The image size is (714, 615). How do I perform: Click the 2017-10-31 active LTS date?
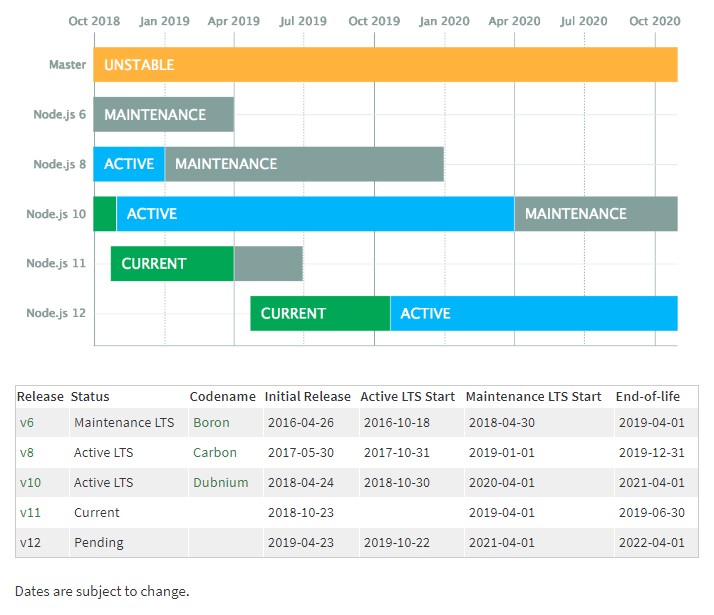point(397,452)
